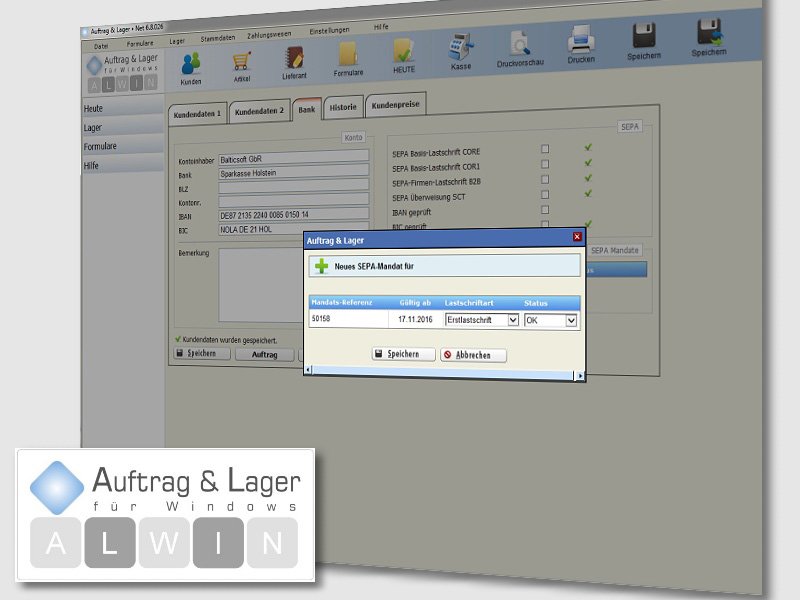Click the Mandats-Referenz column header

342,302
